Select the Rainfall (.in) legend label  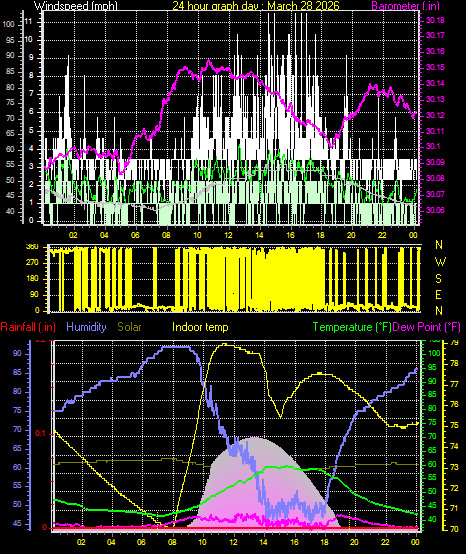[28, 327]
